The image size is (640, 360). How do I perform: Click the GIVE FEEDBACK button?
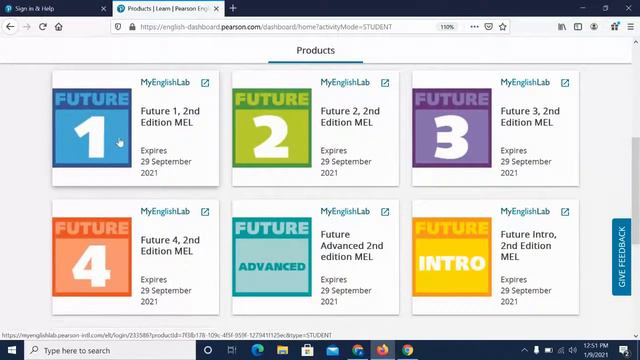[622, 257]
